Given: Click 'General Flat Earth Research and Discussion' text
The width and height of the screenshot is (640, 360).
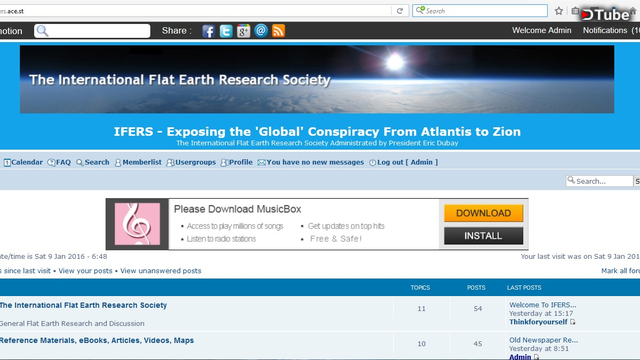Looking at the screenshot, I should click(x=72, y=323).
